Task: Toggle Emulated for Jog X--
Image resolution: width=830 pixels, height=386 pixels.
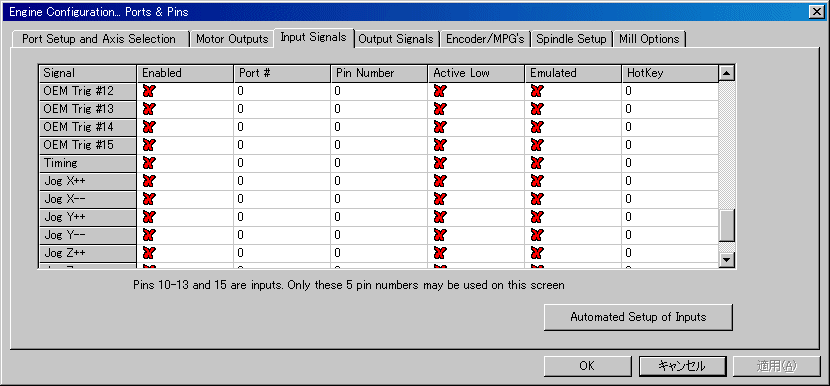Action: tap(537, 199)
